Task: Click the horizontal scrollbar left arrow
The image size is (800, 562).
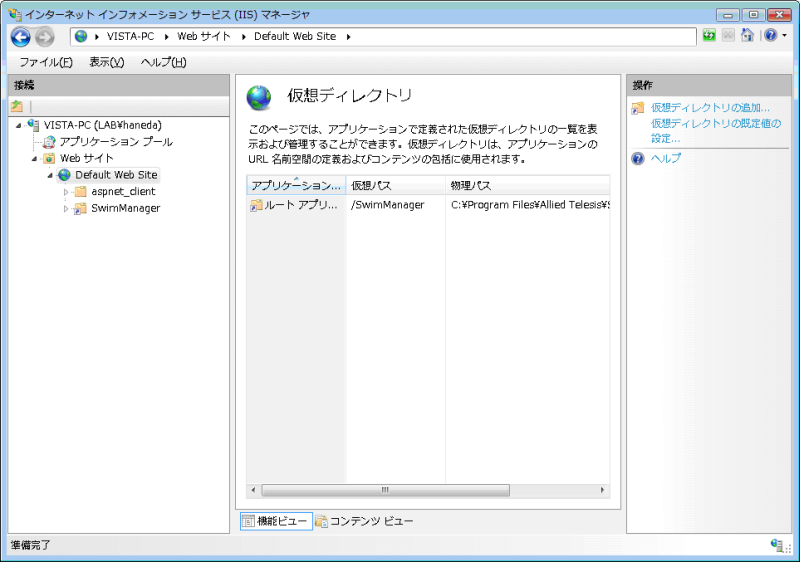Action: point(253,490)
